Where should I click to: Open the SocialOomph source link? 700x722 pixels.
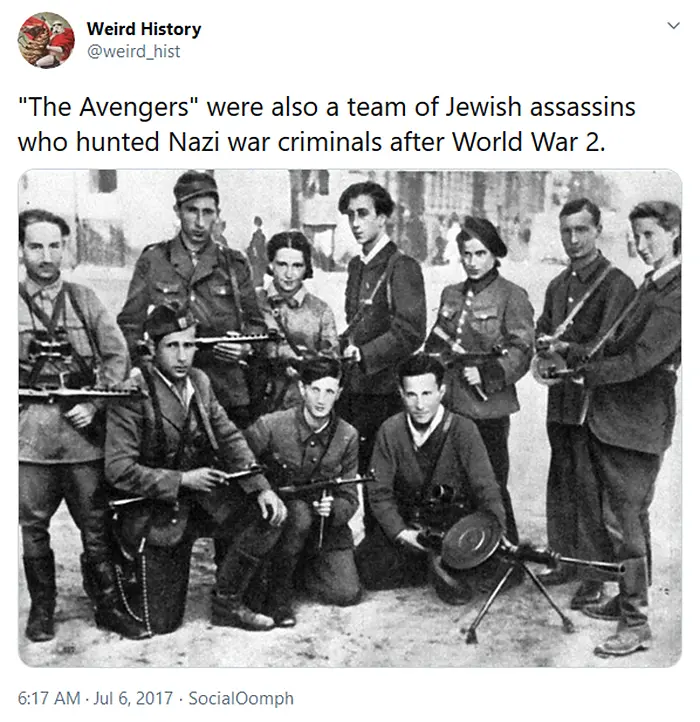click(241, 698)
